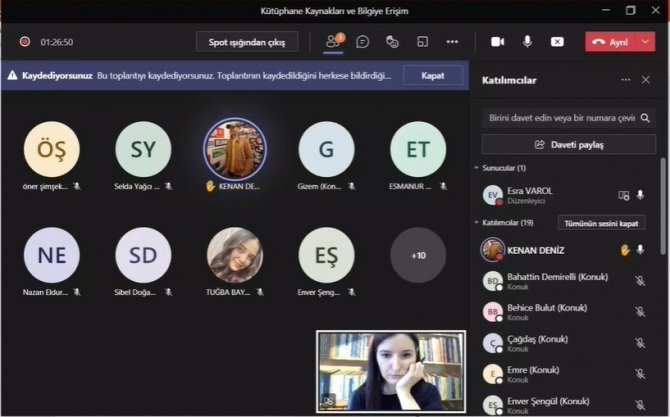Open more options ellipsis in Katılımcılar panel
The width and height of the screenshot is (670, 417).
[626, 80]
